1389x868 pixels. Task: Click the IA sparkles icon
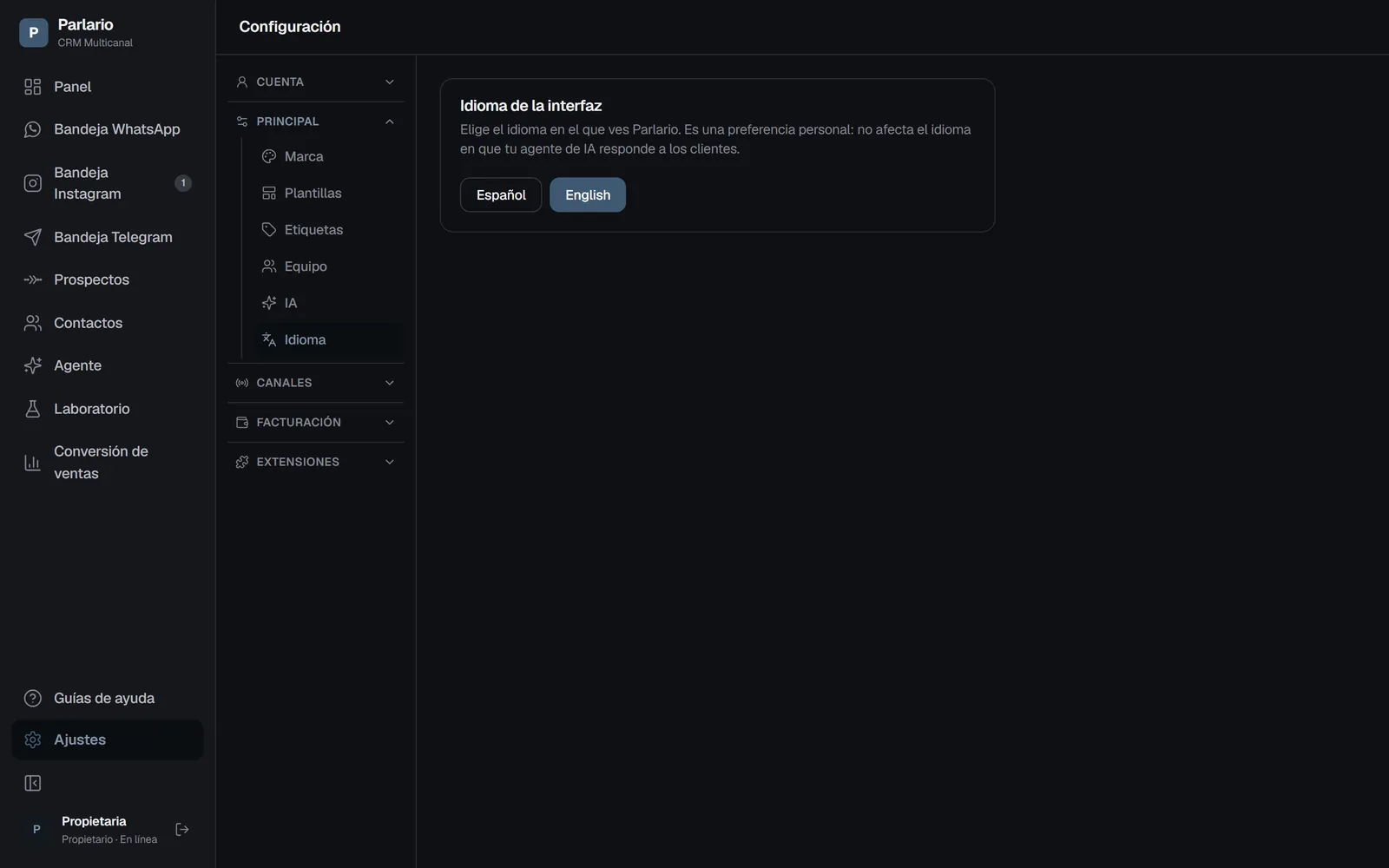point(269,303)
